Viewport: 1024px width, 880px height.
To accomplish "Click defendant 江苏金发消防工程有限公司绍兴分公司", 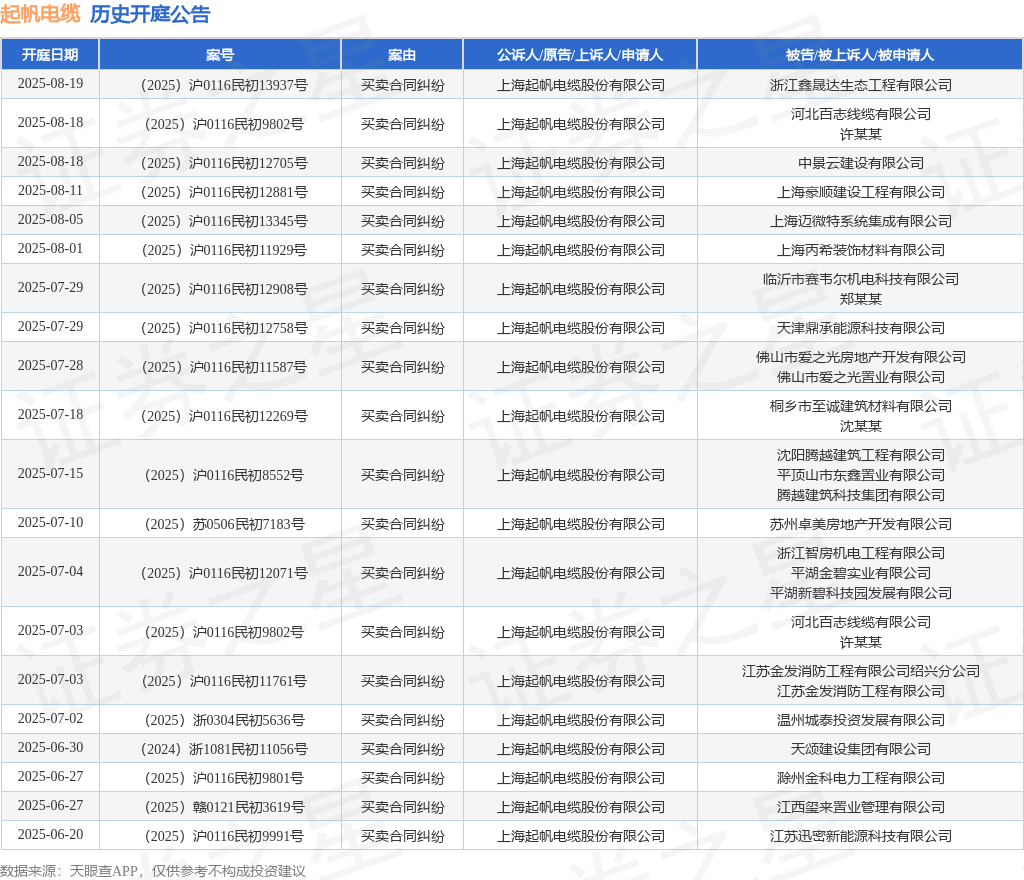I will [860, 671].
